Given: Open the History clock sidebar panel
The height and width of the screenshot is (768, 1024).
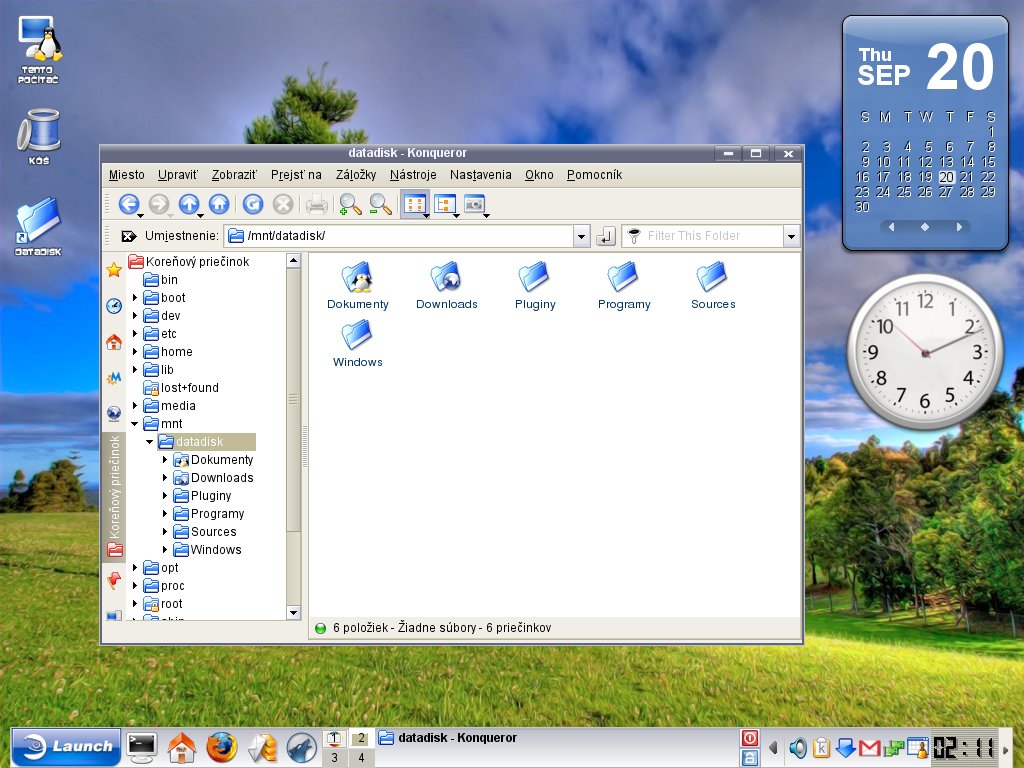Looking at the screenshot, I should click(x=114, y=306).
